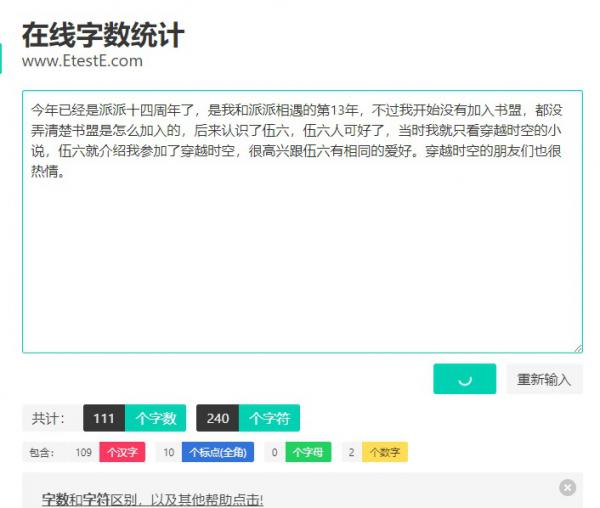Click the www.EtestE.com site address
The image size is (600, 508).
tap(82, 61)
